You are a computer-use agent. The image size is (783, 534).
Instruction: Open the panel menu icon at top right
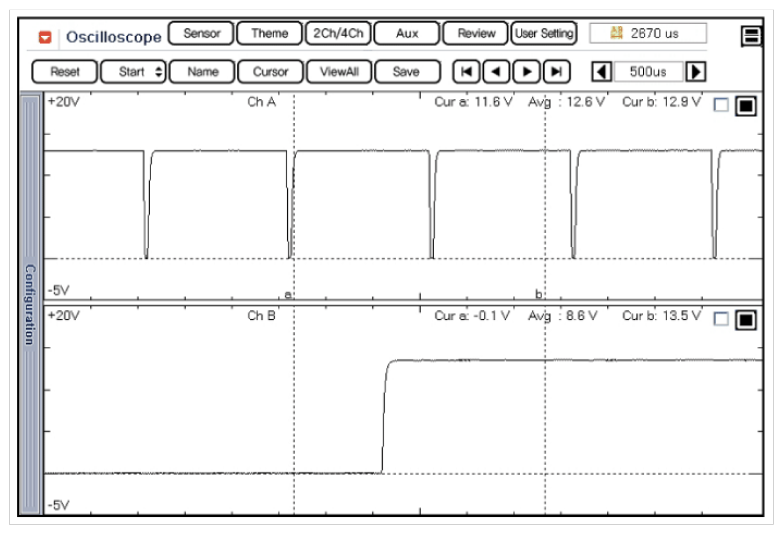pyautogui.click(x=751, y=37)
